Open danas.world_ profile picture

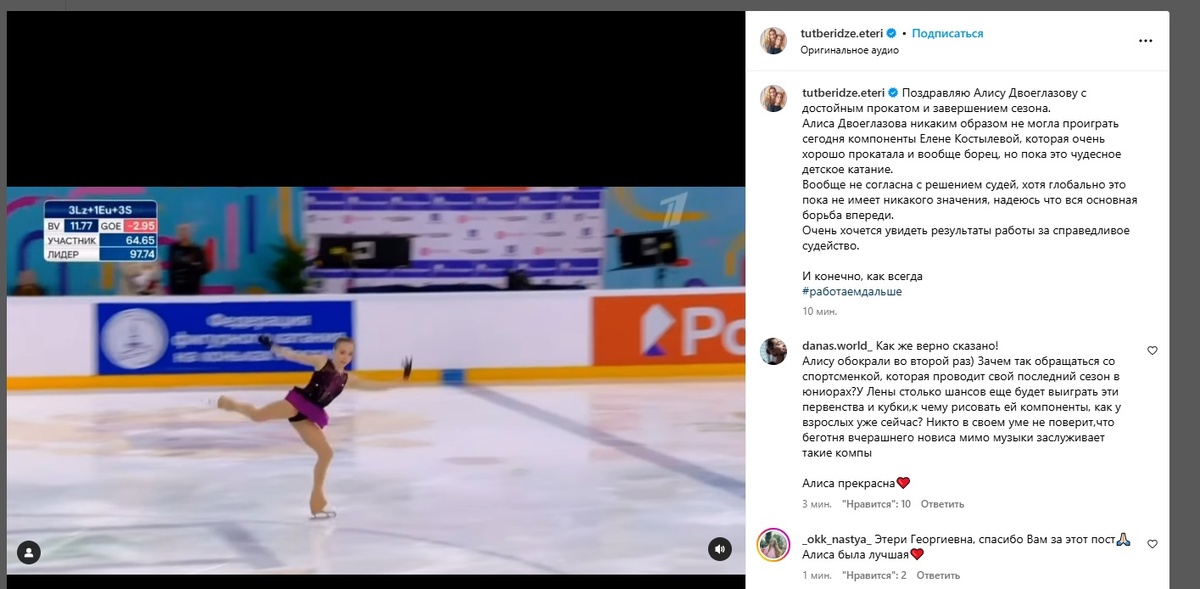774,351
